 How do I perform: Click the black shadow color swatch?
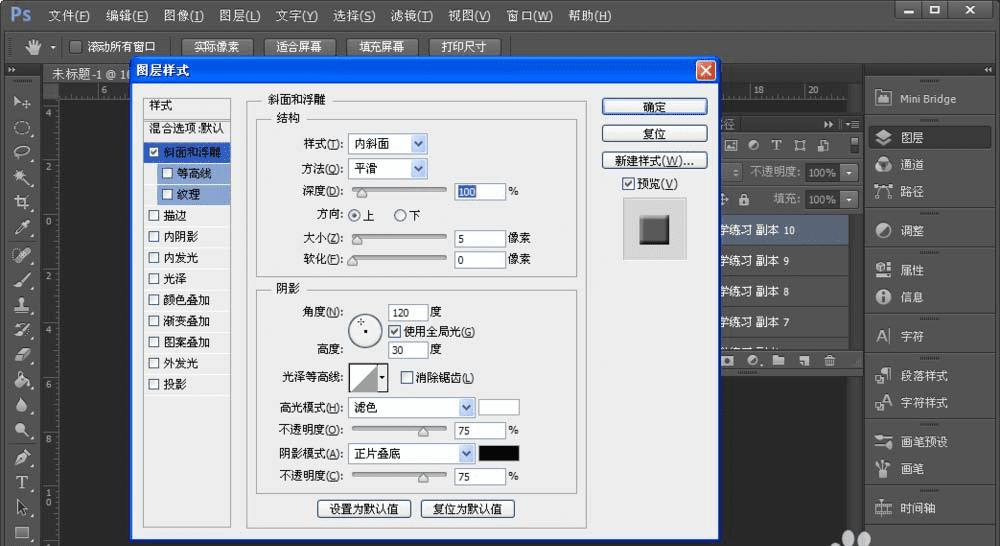point(498,453)
